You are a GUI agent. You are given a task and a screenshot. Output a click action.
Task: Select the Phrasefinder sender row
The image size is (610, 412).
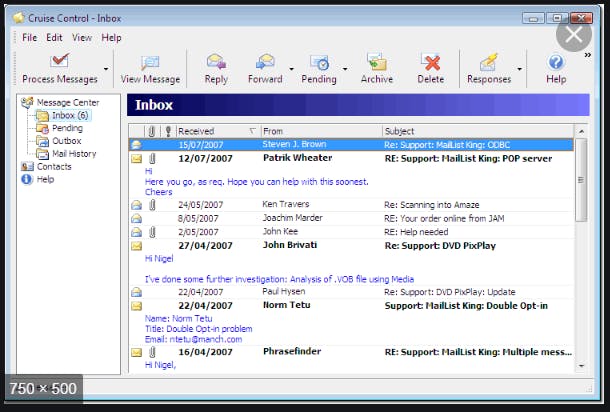click(x=351, y=352)
